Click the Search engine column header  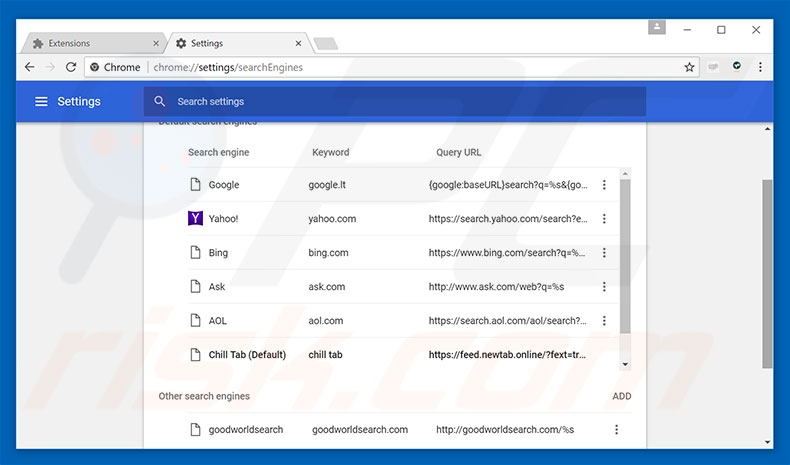coord(219,152)
